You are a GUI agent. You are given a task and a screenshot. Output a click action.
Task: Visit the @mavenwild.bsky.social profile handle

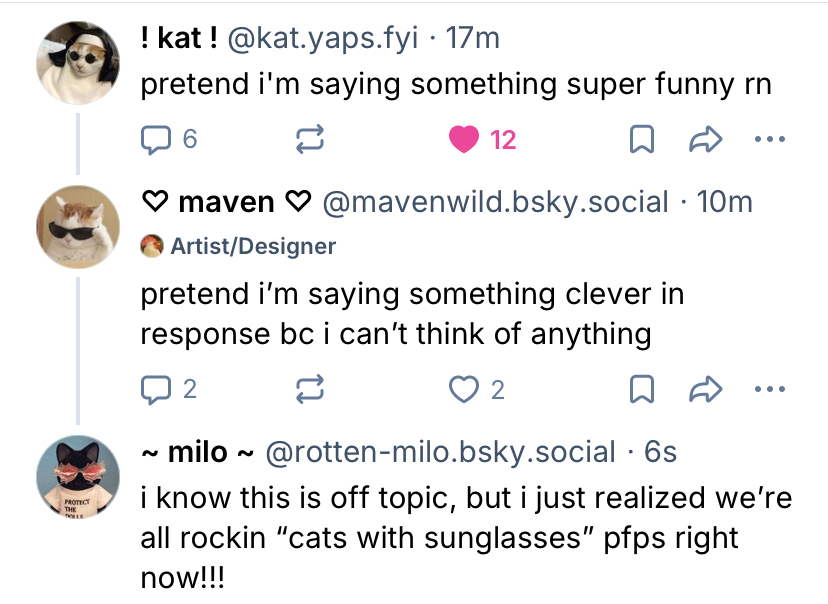pos(494,202)
